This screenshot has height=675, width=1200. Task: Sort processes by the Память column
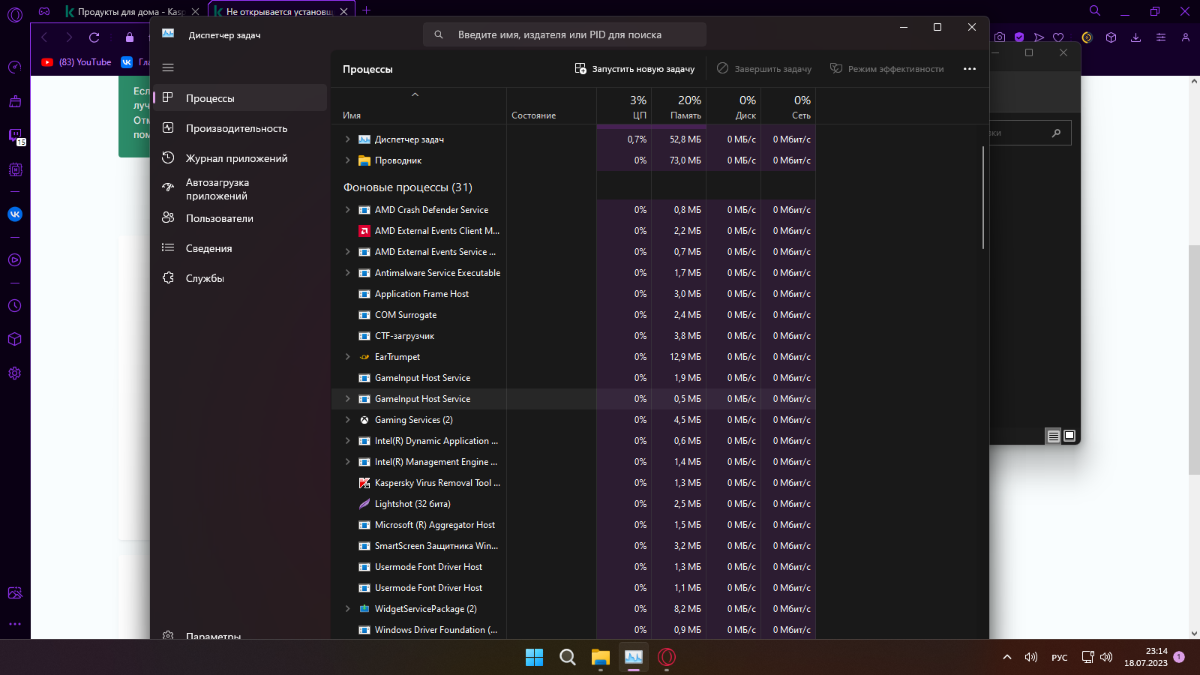pyautogui.click(x=679, y=107)
